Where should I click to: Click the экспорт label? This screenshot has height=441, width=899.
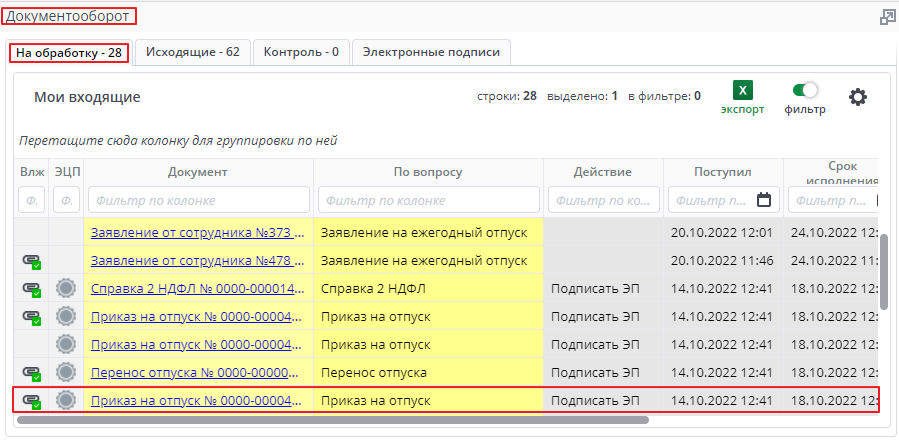[742, 110]
